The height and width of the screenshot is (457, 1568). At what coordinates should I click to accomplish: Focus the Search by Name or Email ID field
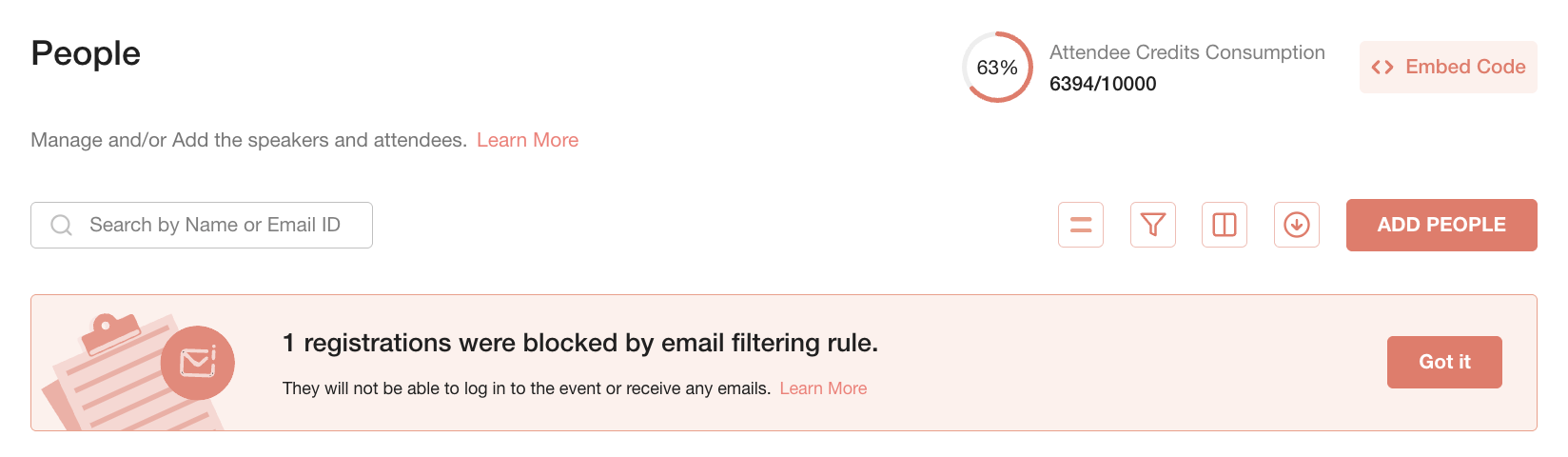click(x=202, y=225)
